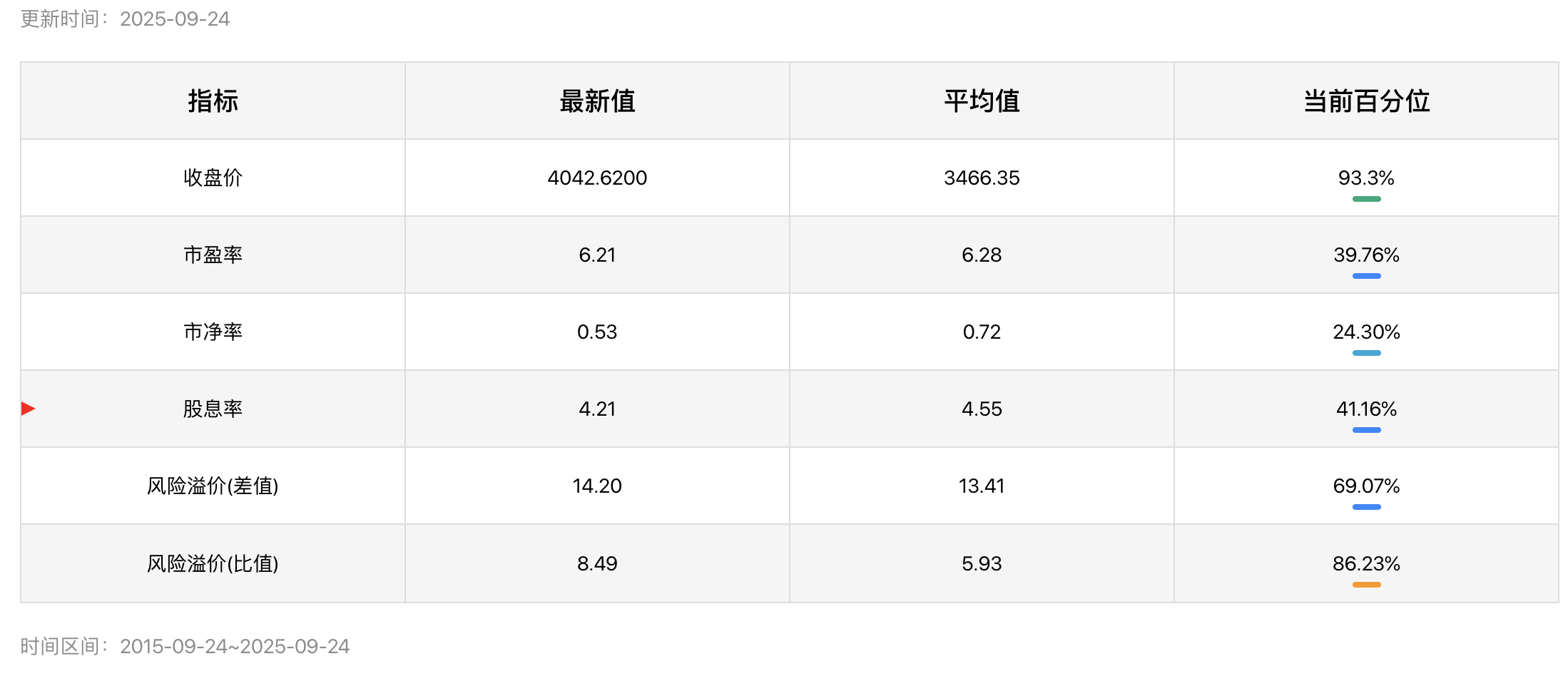Viewport: 1568px width, 676px height.
Task: Click the 风险溢价(比值) row label
Action: pyautogui.click(x=213, y=563)
